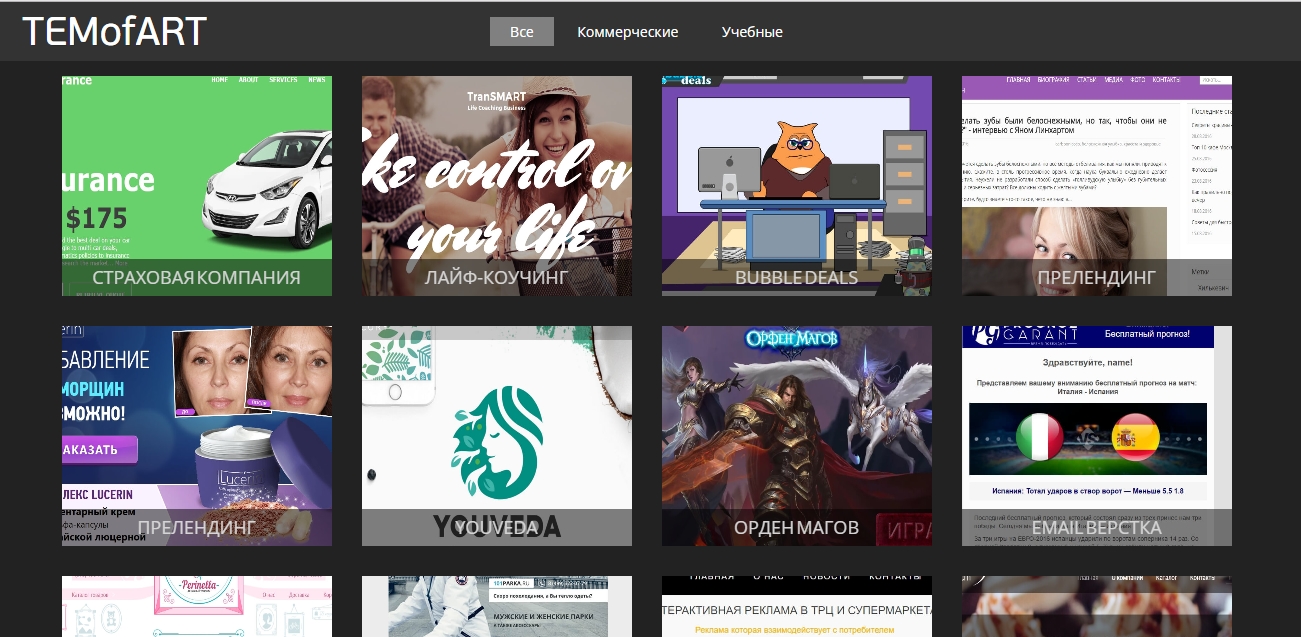
Task: Open the интерактивная реклама thumbnail
Action: click(x=797, y=606)
